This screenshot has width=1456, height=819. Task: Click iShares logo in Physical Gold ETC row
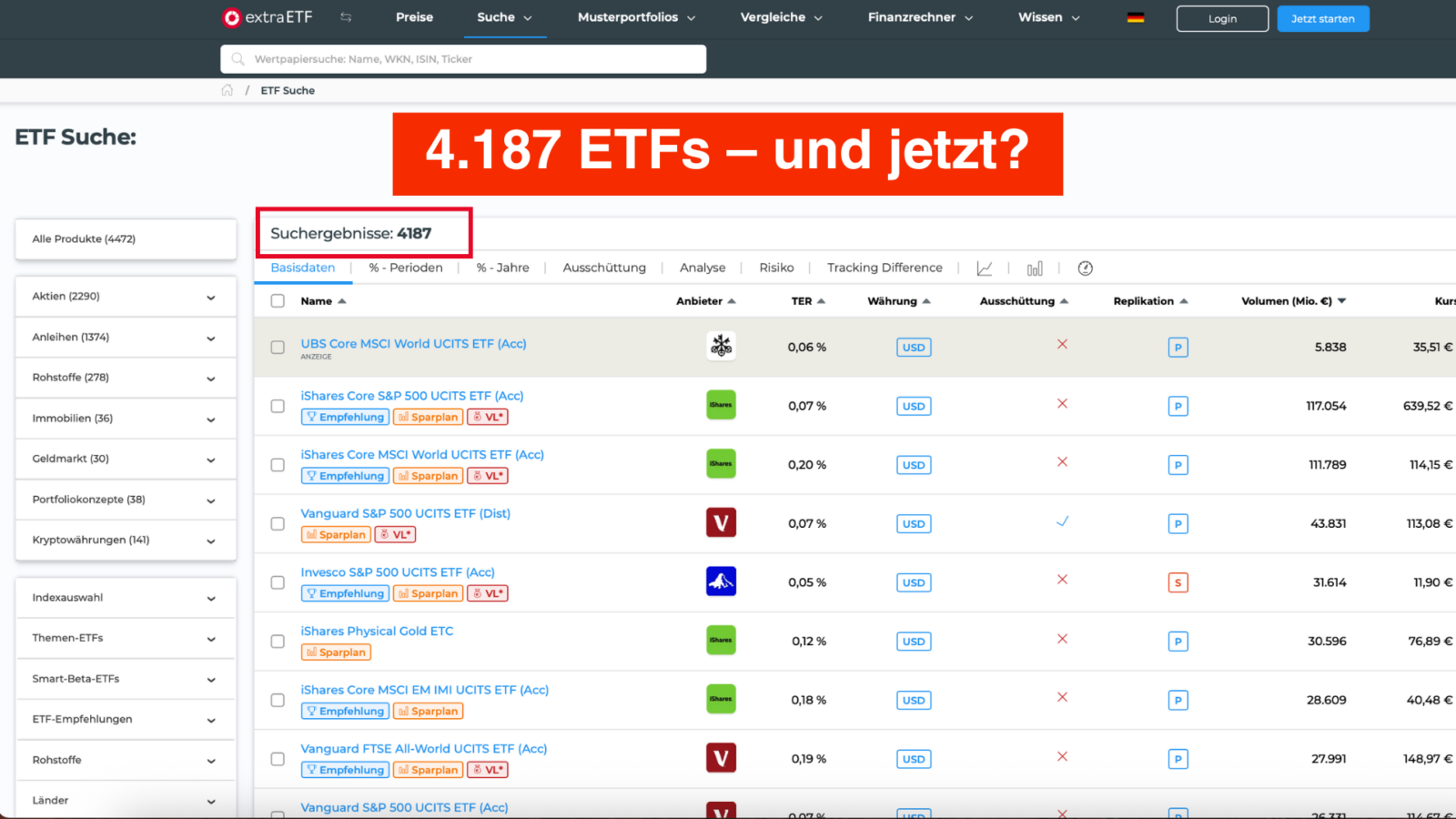point(722,640)
